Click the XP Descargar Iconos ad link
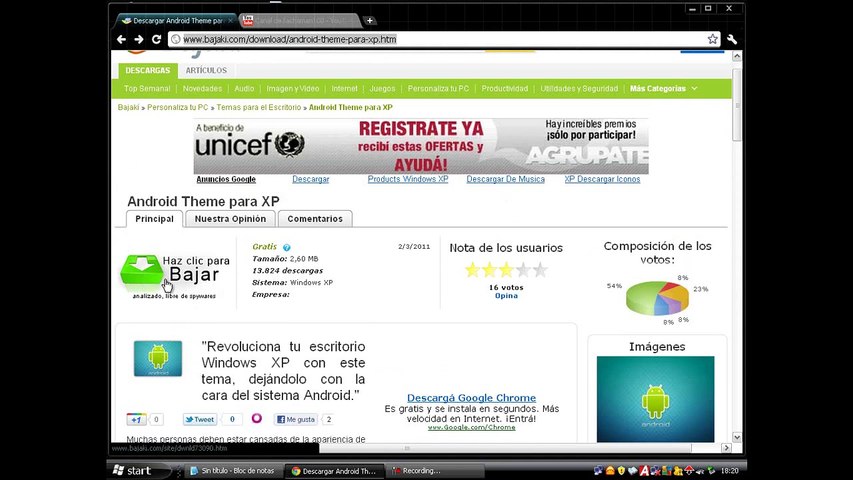The width and height of the screenshot is (853, 480). pos(602,179)
